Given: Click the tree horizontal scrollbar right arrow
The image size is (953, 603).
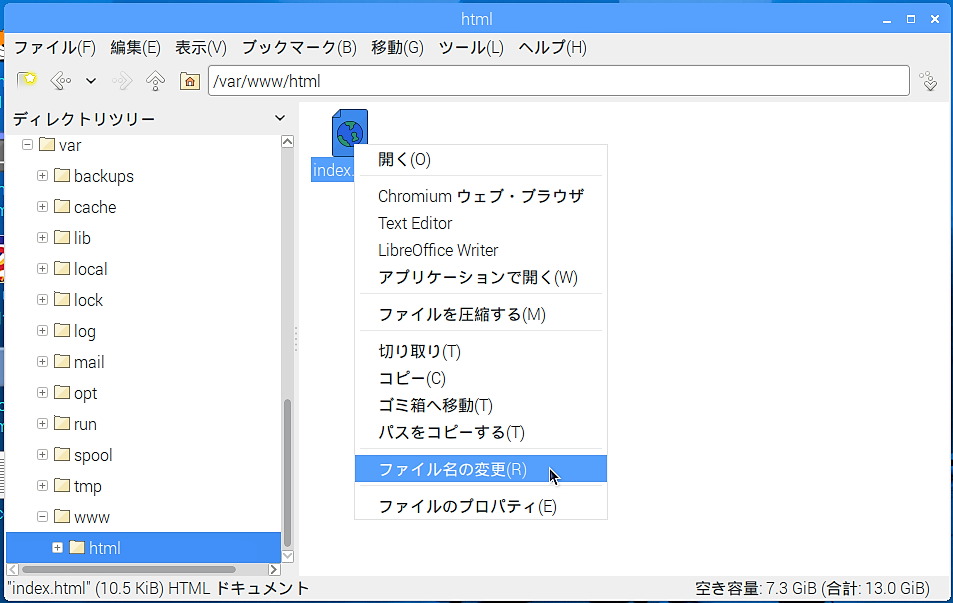Looking at the screenshot, I should coord(274,570).
